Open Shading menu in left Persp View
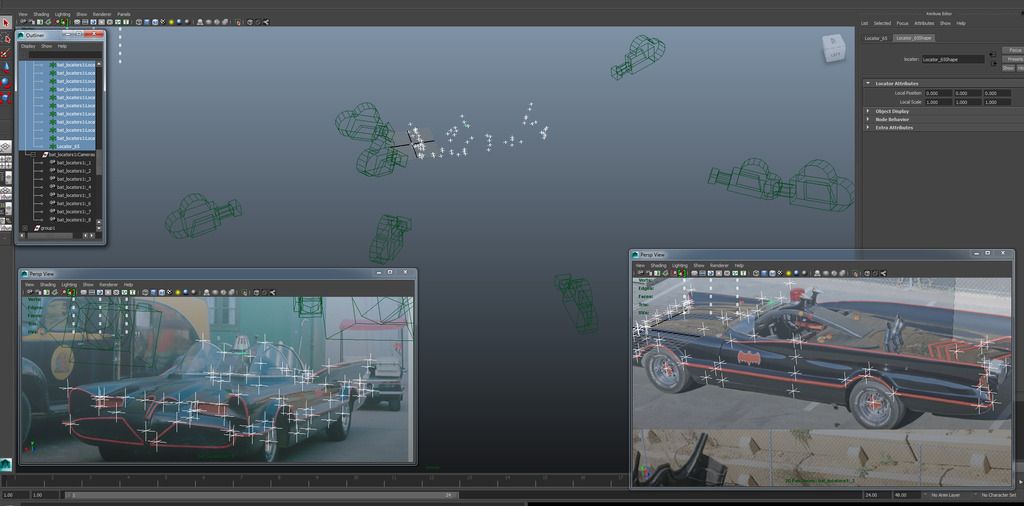Screen dimensions: 1024x506 pos(48,285)
